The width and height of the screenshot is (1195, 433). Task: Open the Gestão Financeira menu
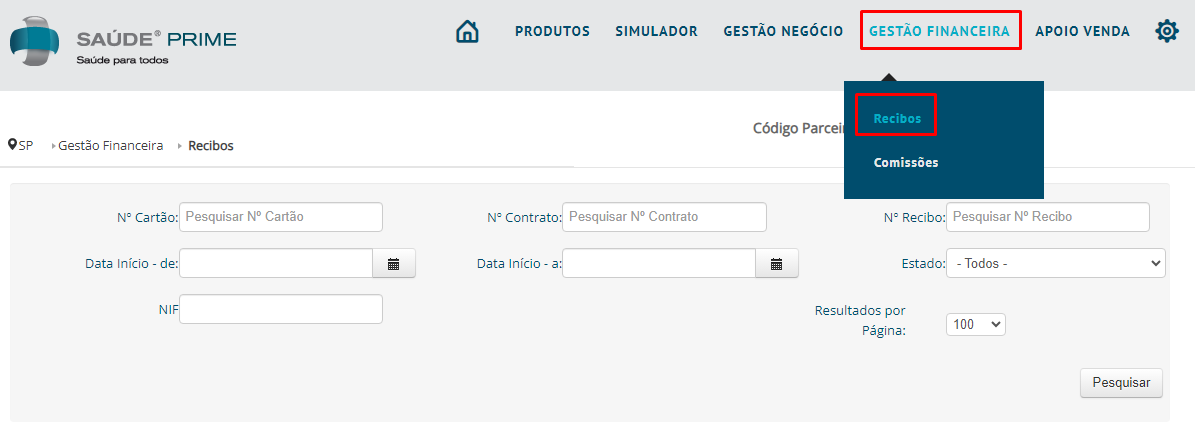[x=939, y=31]
